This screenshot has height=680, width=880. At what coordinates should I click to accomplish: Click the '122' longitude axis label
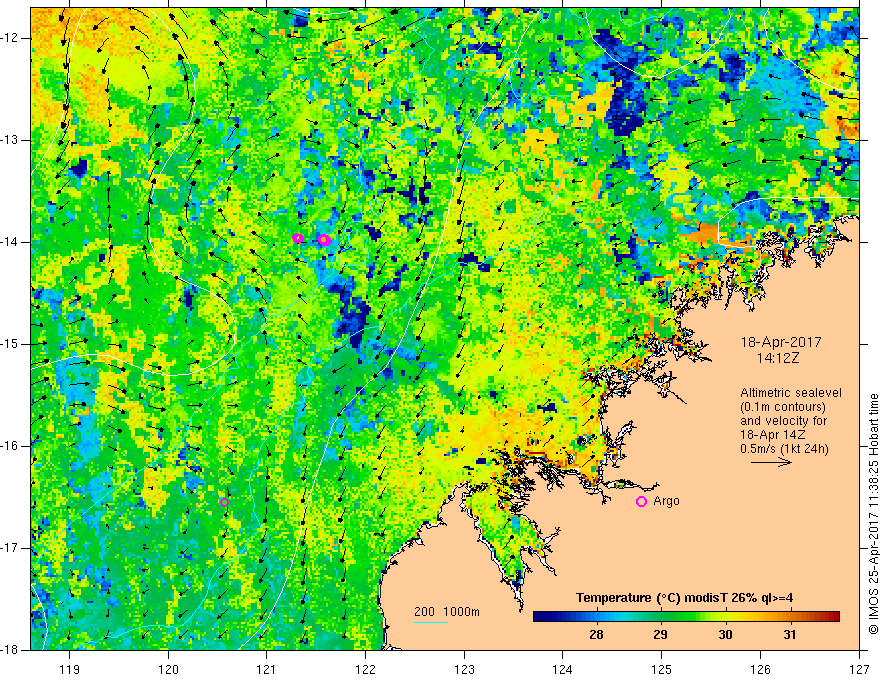point(365,669)
